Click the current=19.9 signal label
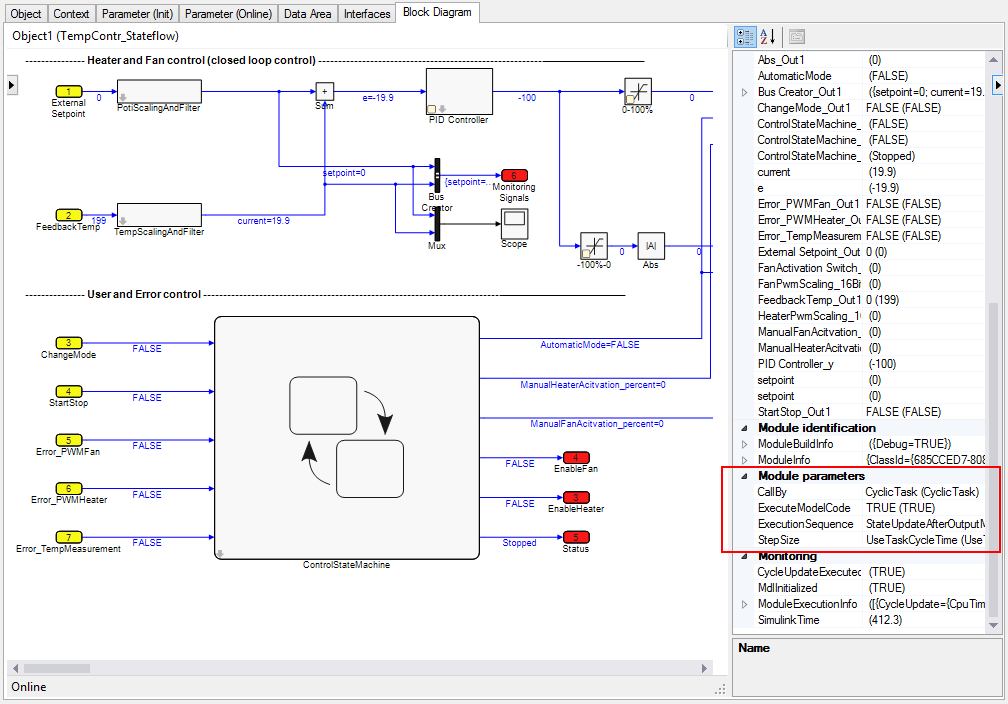 264,221
